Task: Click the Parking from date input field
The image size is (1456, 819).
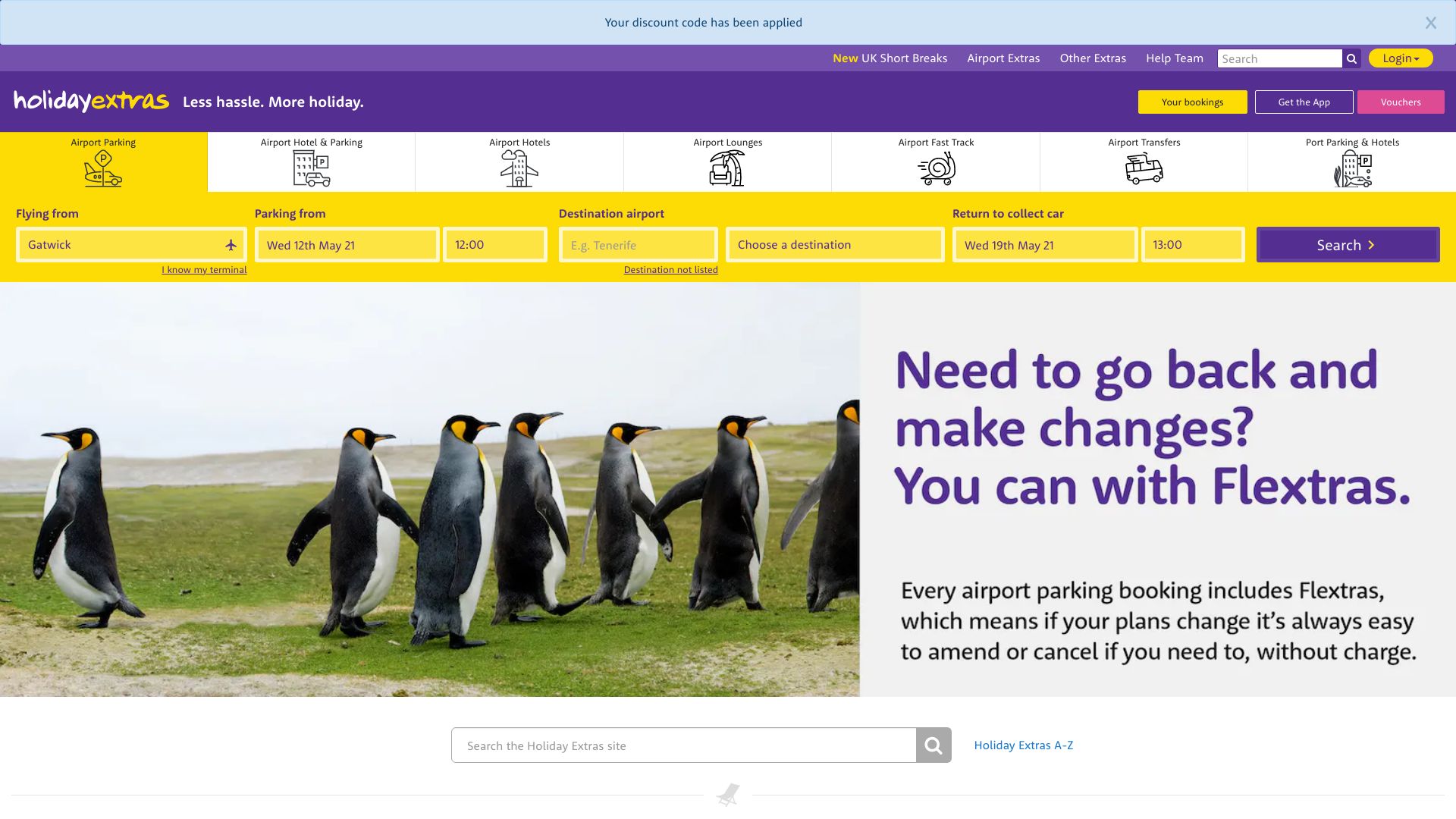Action: pyautogui.click(x=345, y=244)
